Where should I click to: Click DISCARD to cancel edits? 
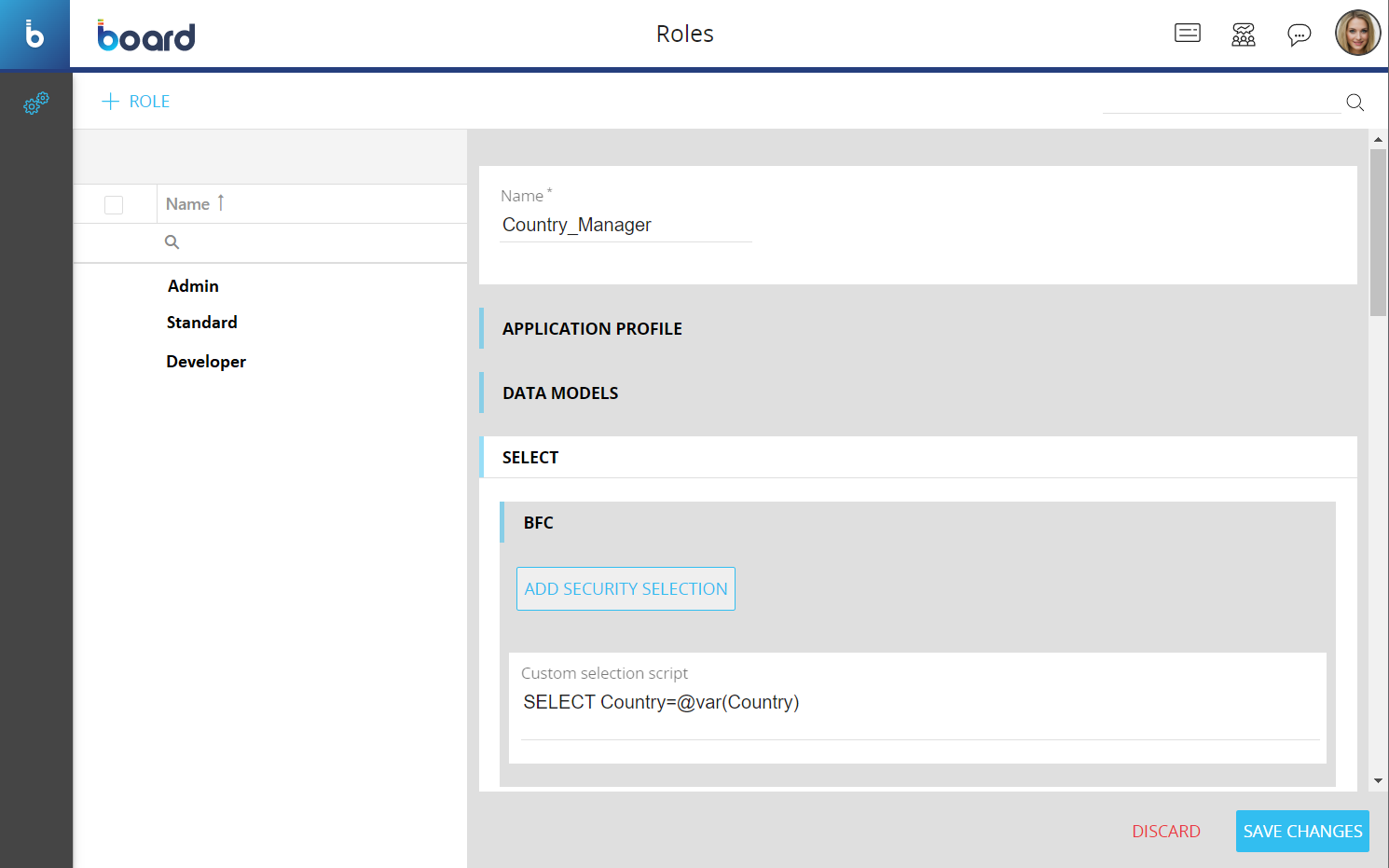(x=1165, y=832)
